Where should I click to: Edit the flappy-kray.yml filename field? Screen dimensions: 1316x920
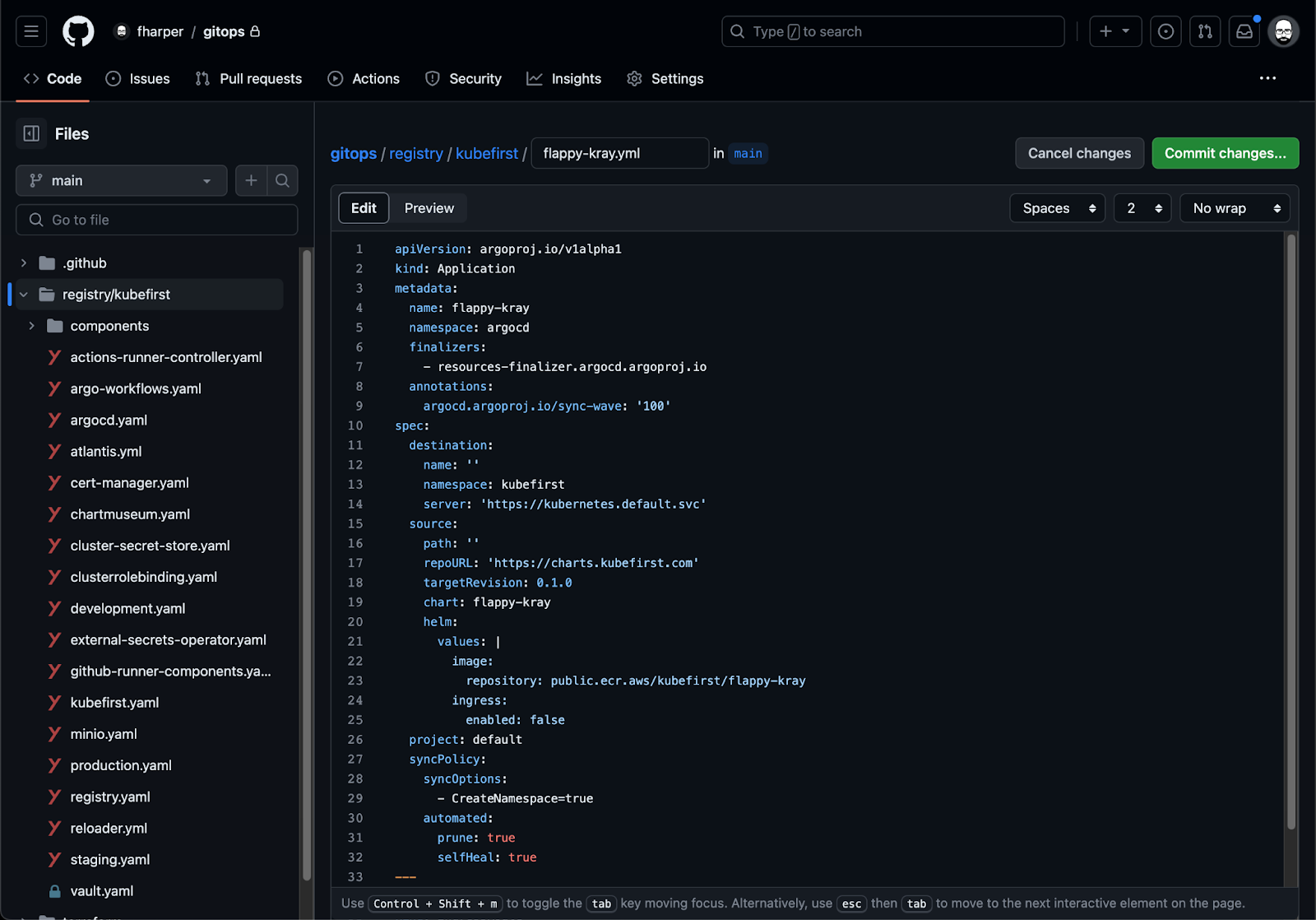pos(620,153)
